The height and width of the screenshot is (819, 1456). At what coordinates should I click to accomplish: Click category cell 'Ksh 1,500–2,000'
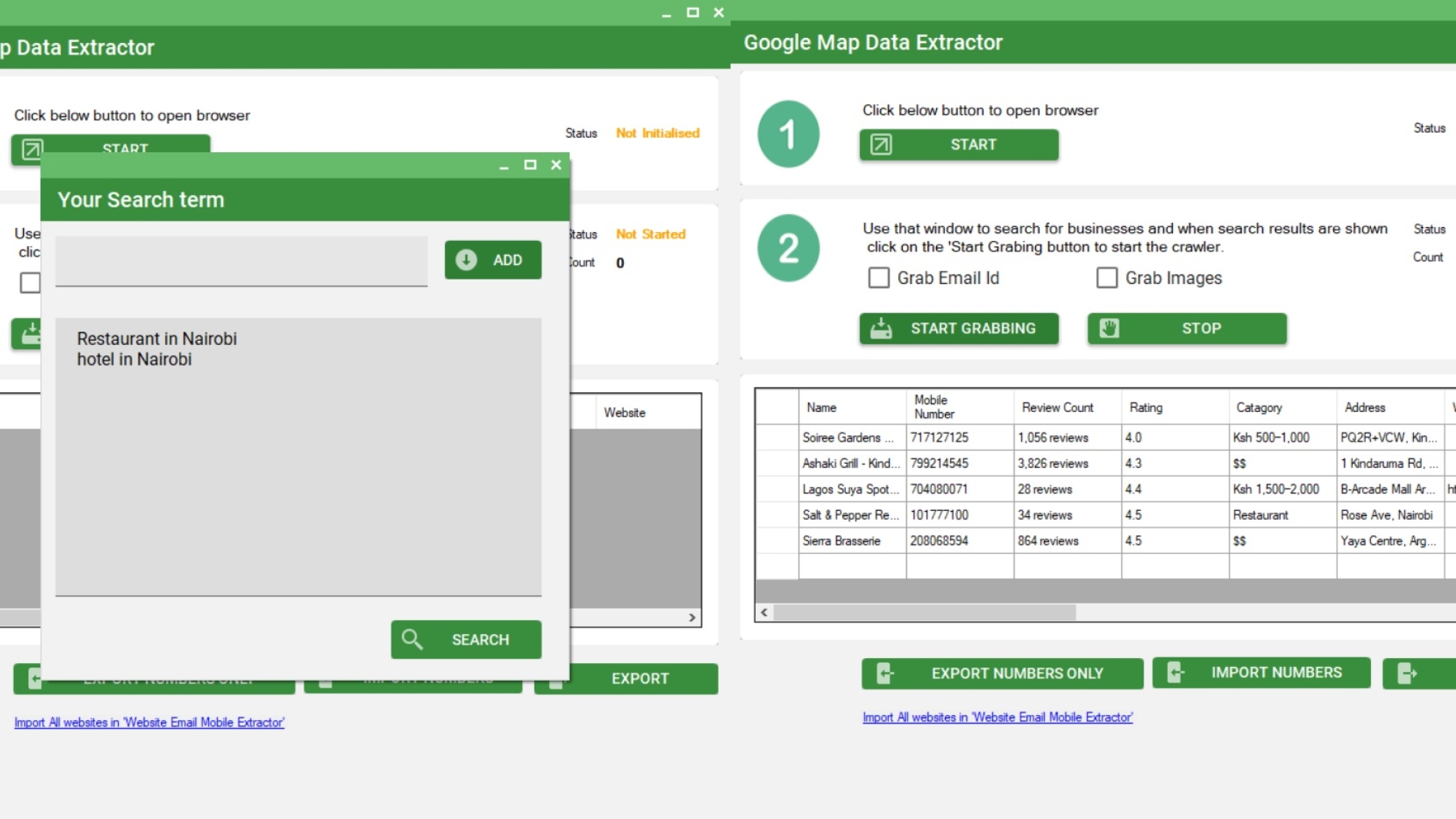1283,489
